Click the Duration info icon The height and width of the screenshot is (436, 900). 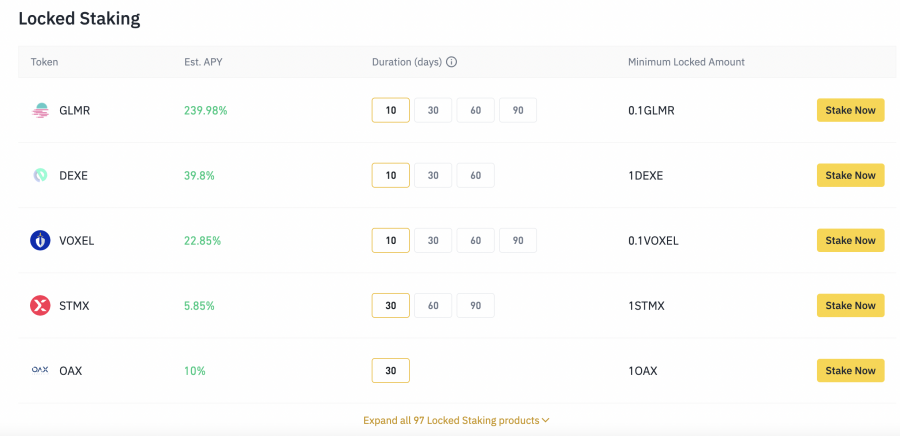point(451,62)
